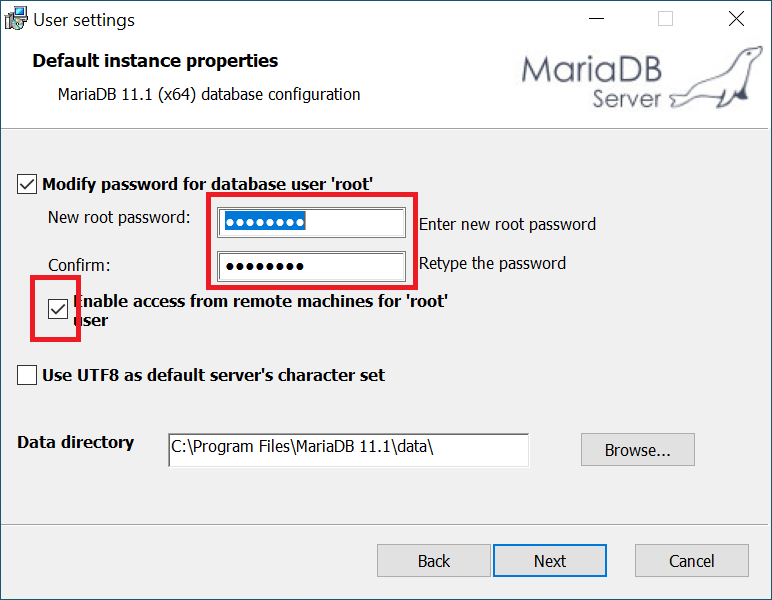Screen dimensions: 772x600
Task: Click the 'Default instance properties' heading
Action: (155, 61)
